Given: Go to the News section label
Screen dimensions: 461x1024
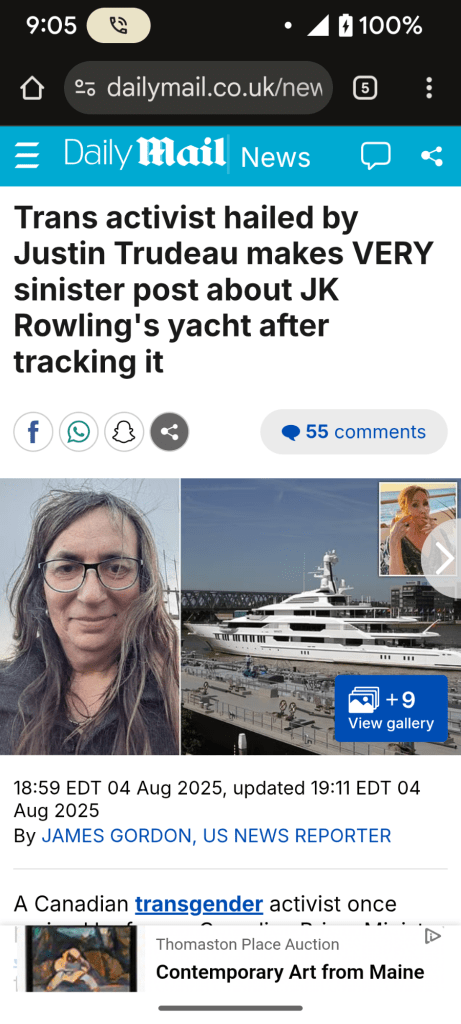Looking at the screenshot, I should click(x=276, y=157).
